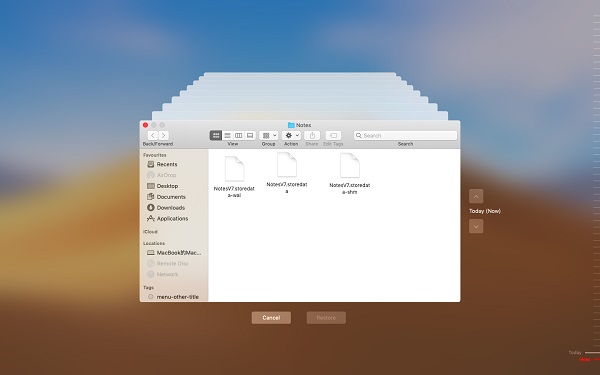Click the Today (Now) label
This screenshot has height=375, width=600.
pyautogui.click(x=485, y=211)
